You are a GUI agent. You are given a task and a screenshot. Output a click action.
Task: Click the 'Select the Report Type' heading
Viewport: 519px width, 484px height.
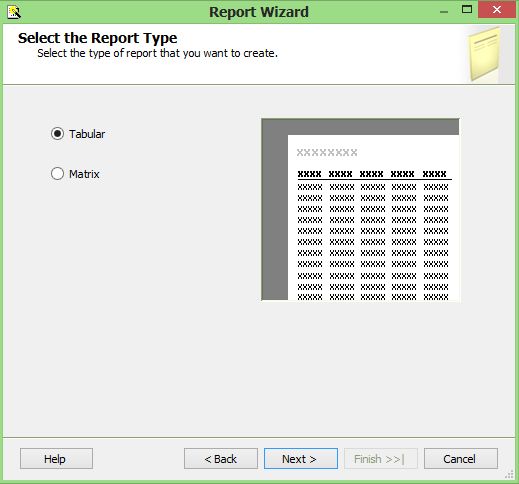pos(97,38)
